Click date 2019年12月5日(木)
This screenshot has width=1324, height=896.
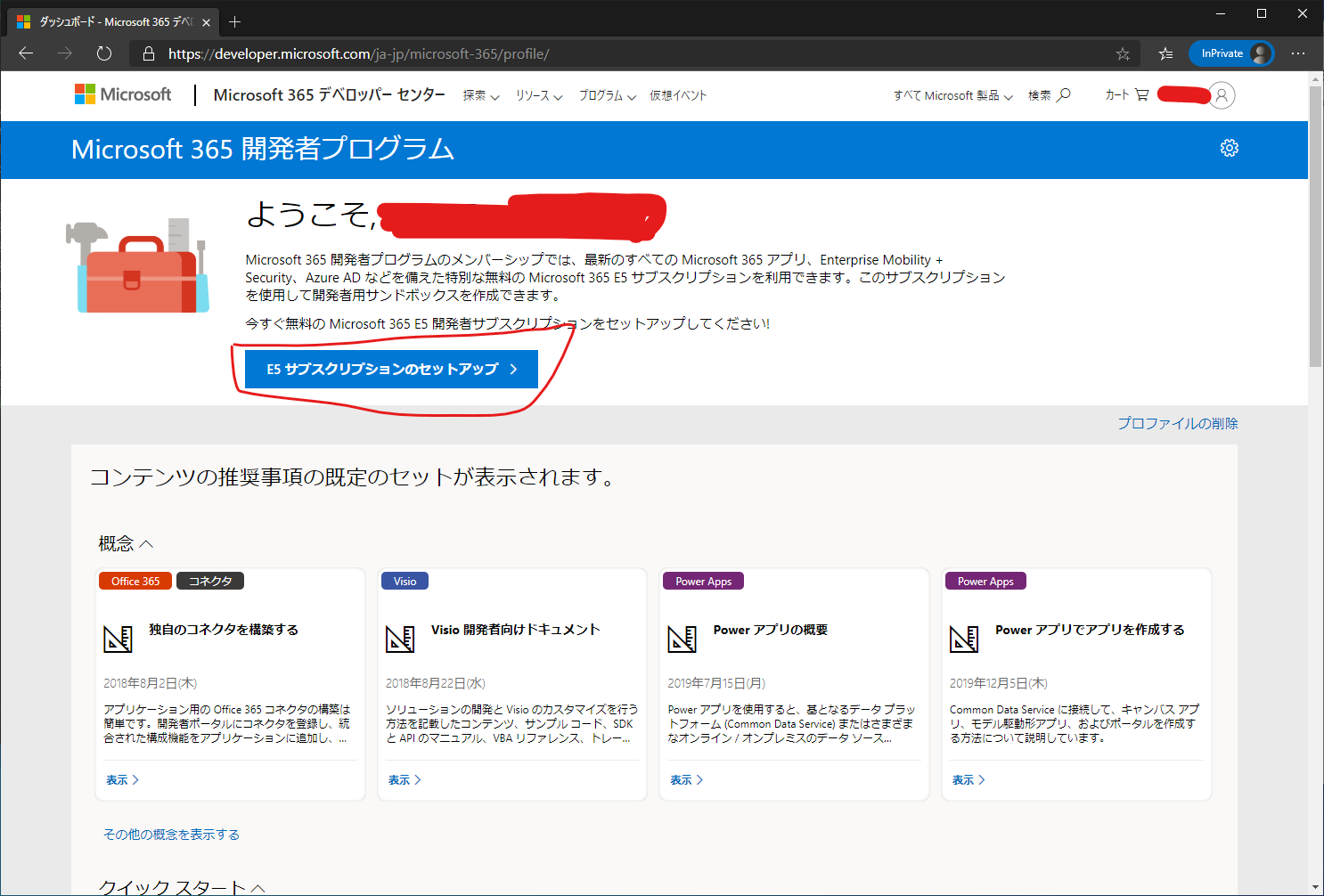pyautogui.click(x=999, y=683)
